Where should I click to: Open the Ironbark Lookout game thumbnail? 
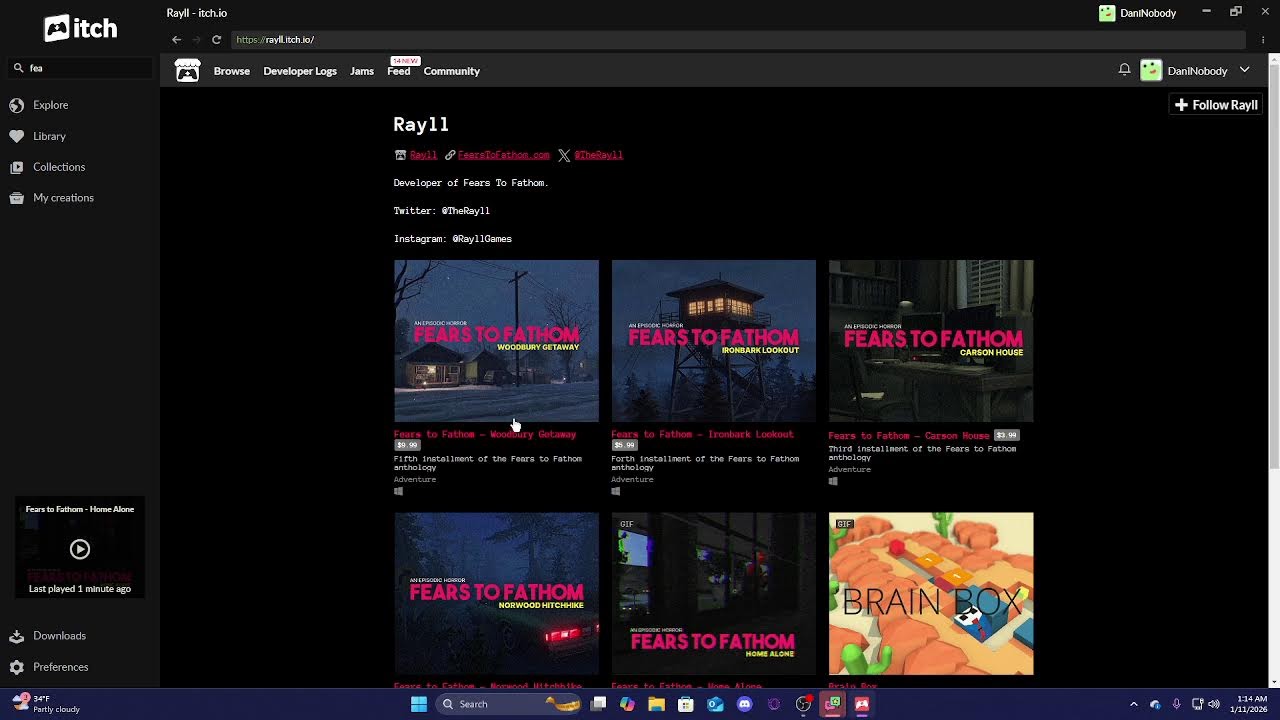pos(714,341)
